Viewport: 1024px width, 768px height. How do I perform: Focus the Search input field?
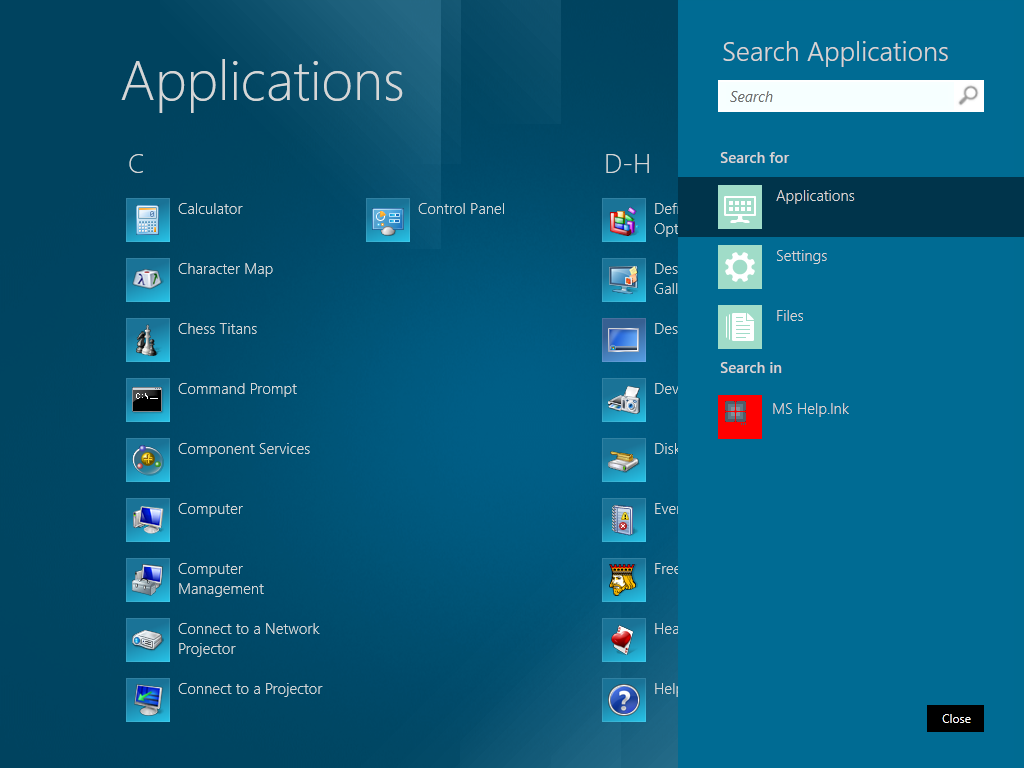tap(851, 96)
